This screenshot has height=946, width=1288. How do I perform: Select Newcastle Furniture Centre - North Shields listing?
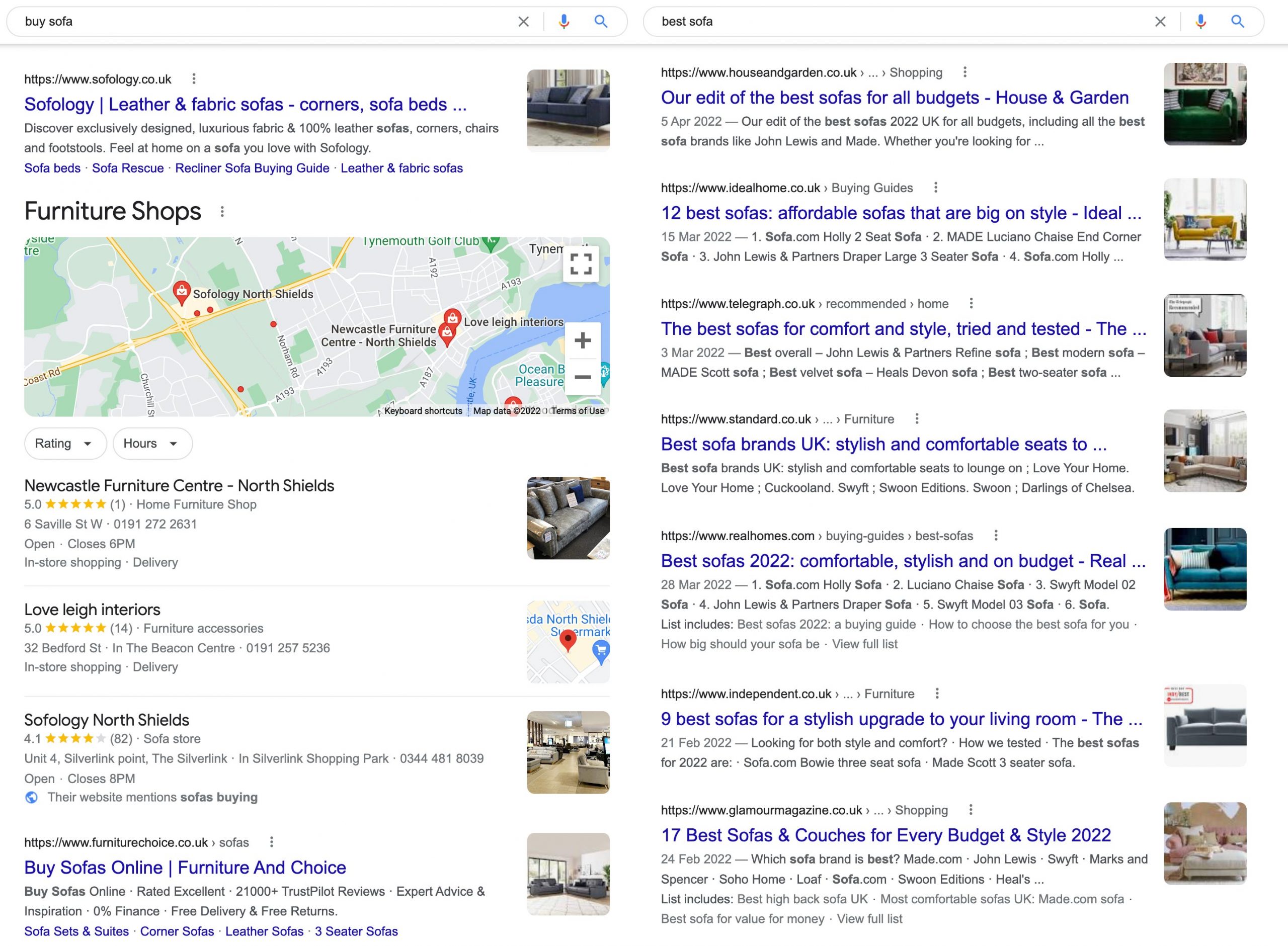179,486
